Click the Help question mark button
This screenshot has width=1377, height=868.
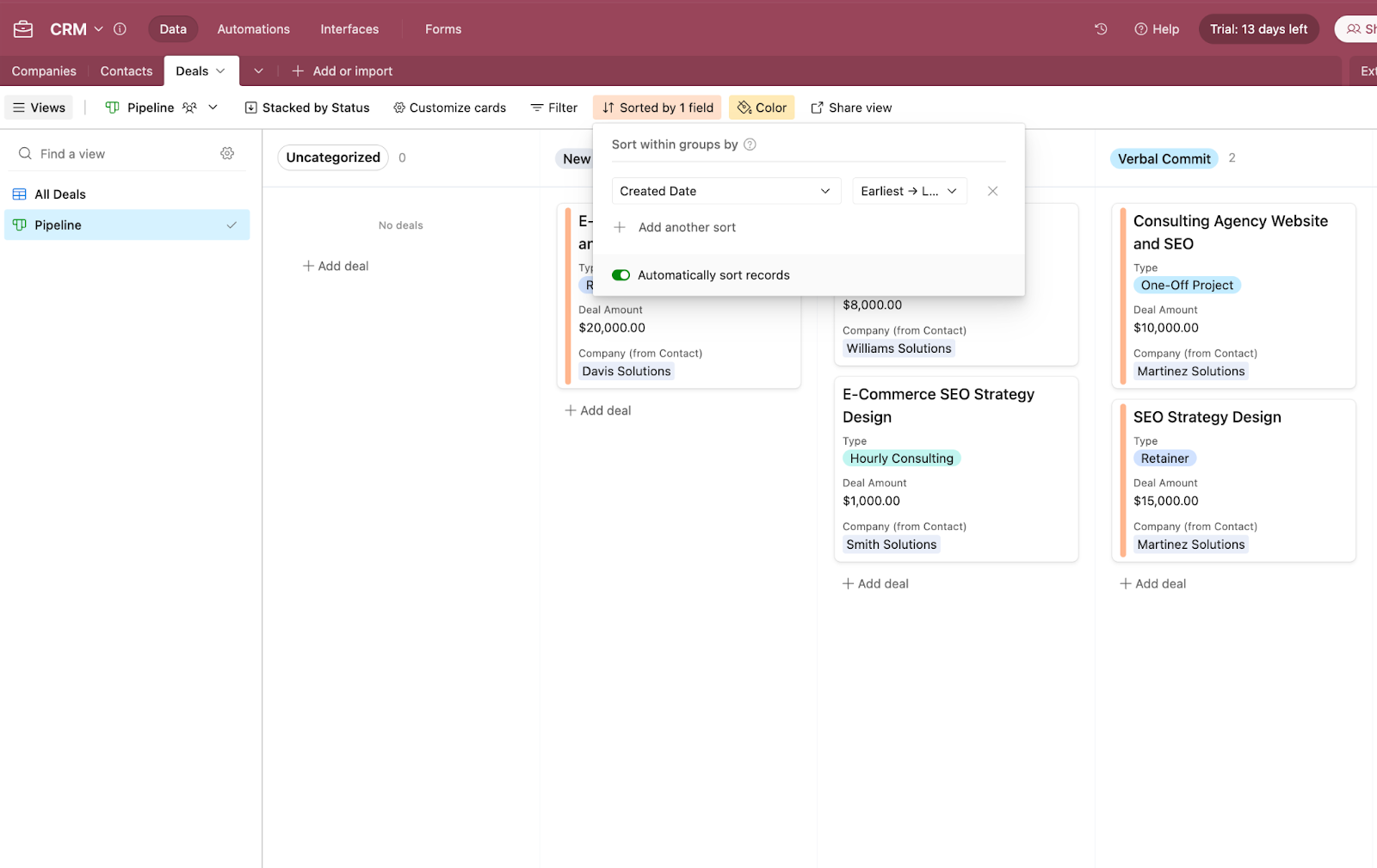[x=1157, y=29]
